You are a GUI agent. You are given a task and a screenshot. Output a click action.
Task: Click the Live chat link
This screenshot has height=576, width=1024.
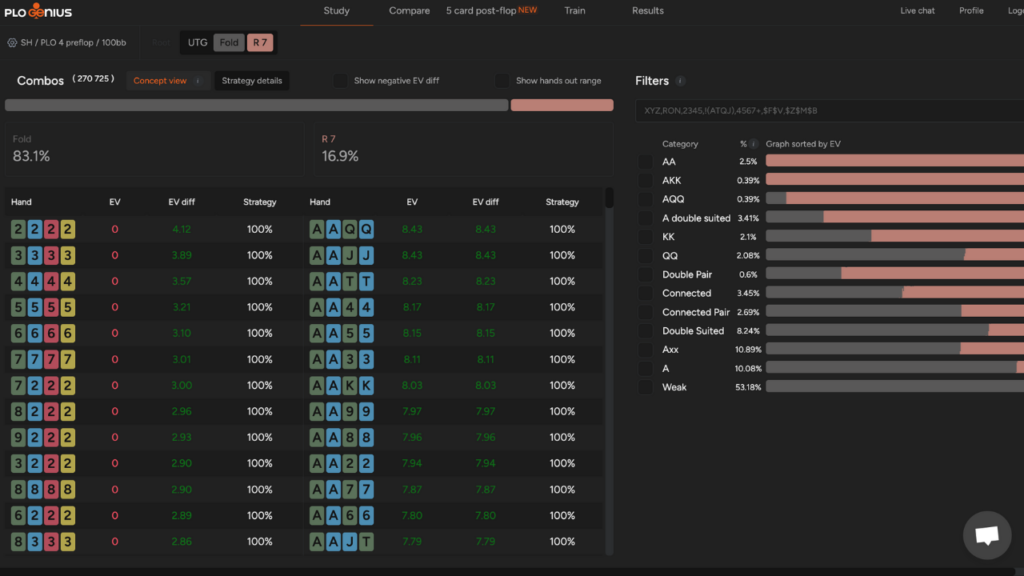tap(917, 11)
